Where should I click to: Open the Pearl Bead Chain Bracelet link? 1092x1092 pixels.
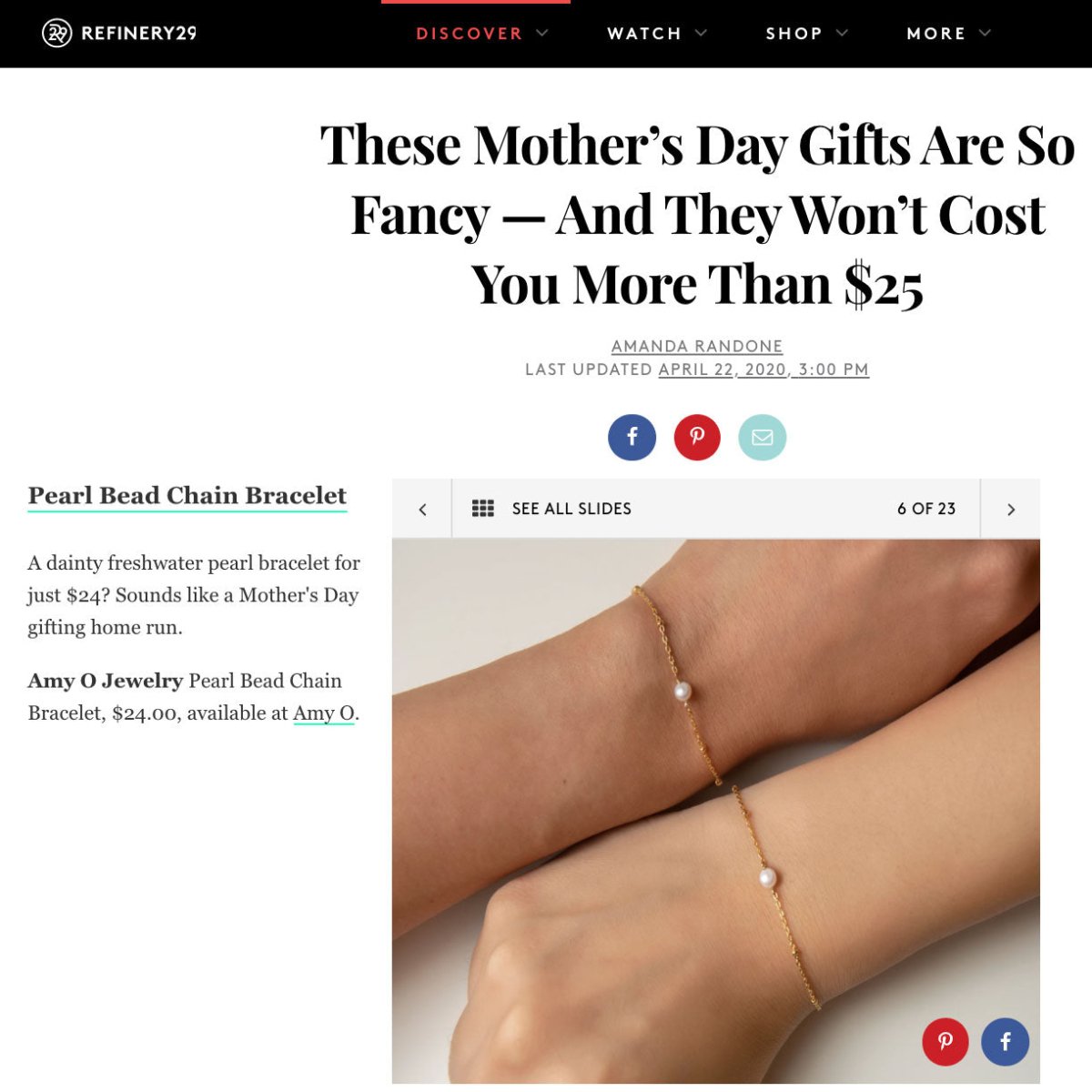pyautogui.click(x=187, y=496)
